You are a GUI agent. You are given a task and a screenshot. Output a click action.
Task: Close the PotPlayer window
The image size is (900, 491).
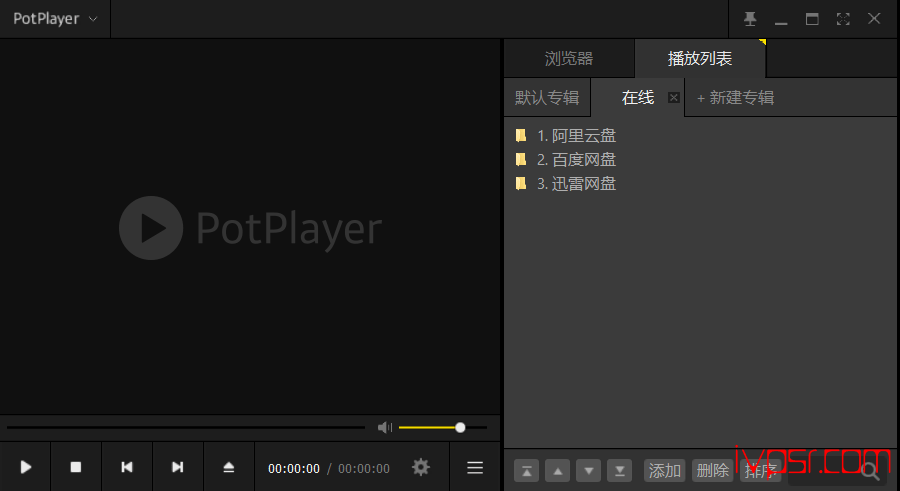874,19
